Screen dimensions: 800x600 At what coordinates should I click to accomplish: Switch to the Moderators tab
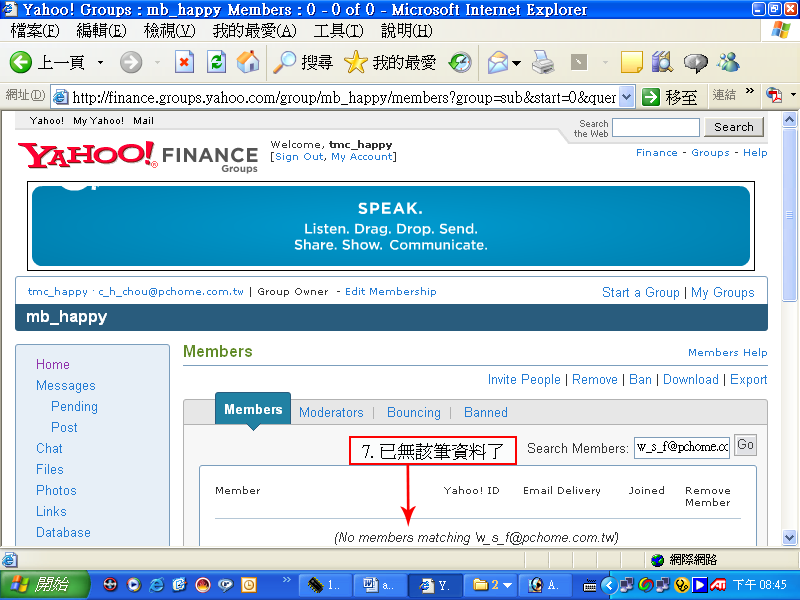[331, 412]
